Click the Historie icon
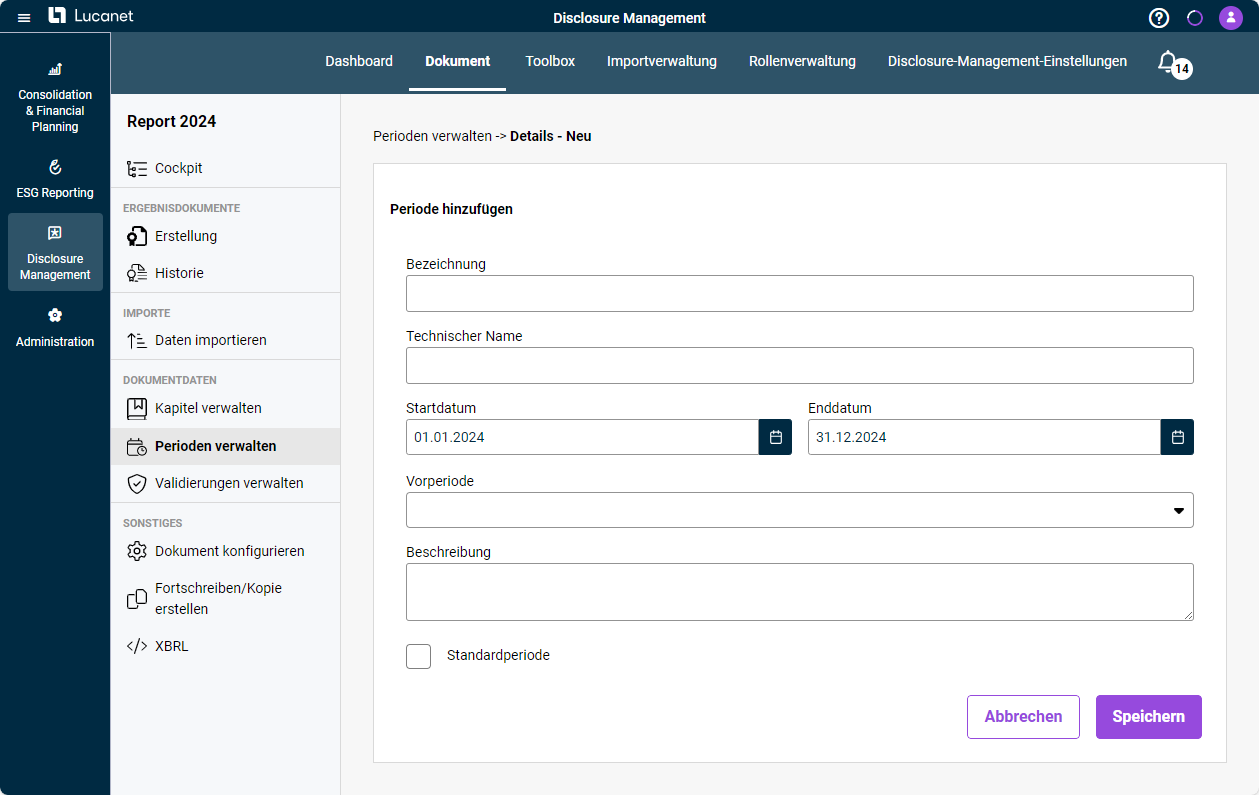Screen dimensions: 1259x795 [x=137, y=273]
